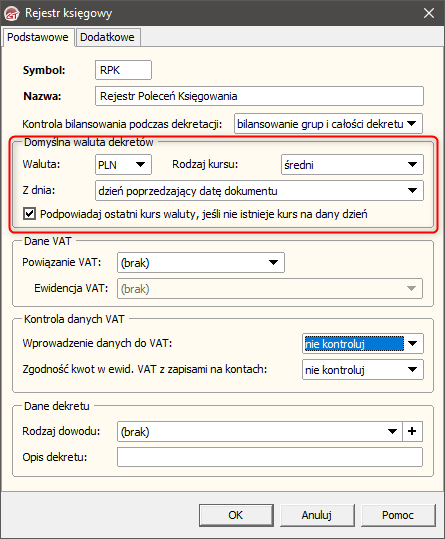Screen dimensions: 445x539
Task: Focus the Opis dekretu input field
Action: pyautogui.click(x=270, y=457)
